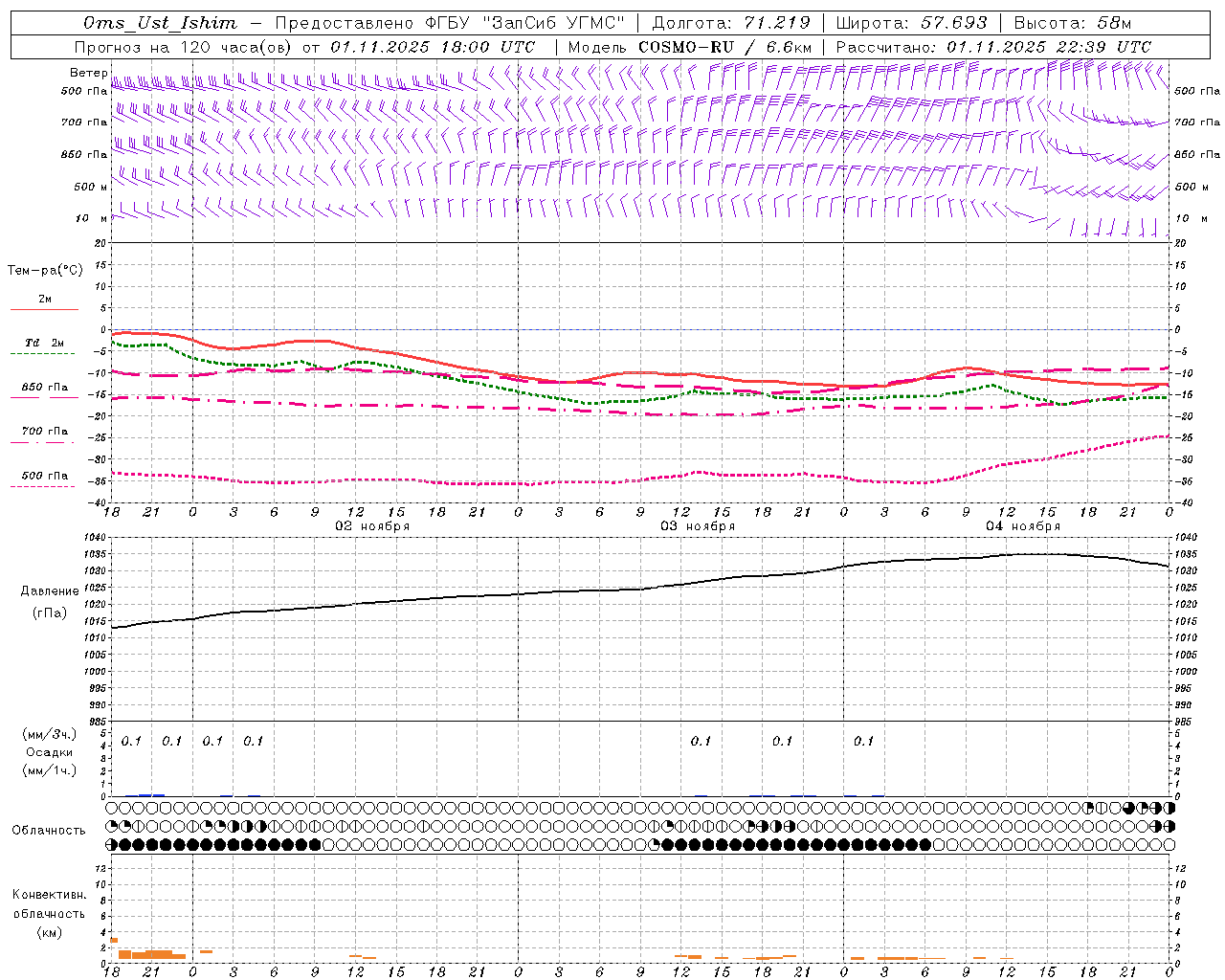The width and height of the screenshot is (1225, 980).
Task: Select the Осадки precipitation label
Action: [49, 752]
